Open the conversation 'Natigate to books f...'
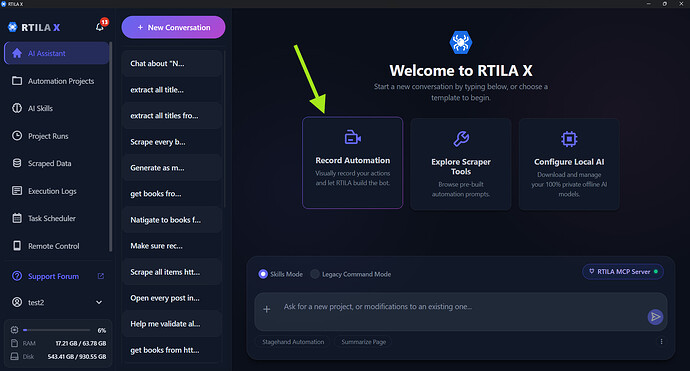Screen dimensions: 690x371 [172, 220]
